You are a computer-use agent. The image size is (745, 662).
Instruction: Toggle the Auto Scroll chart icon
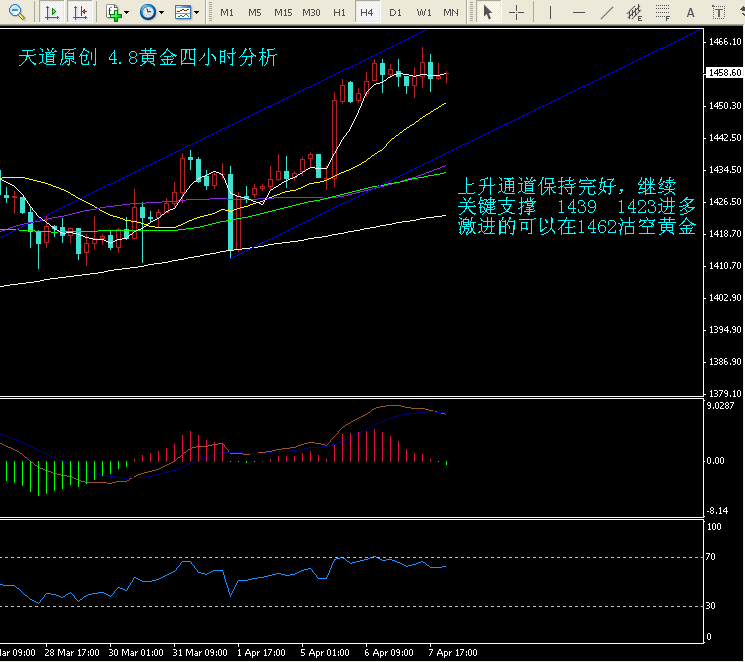(x=52, y=12)
